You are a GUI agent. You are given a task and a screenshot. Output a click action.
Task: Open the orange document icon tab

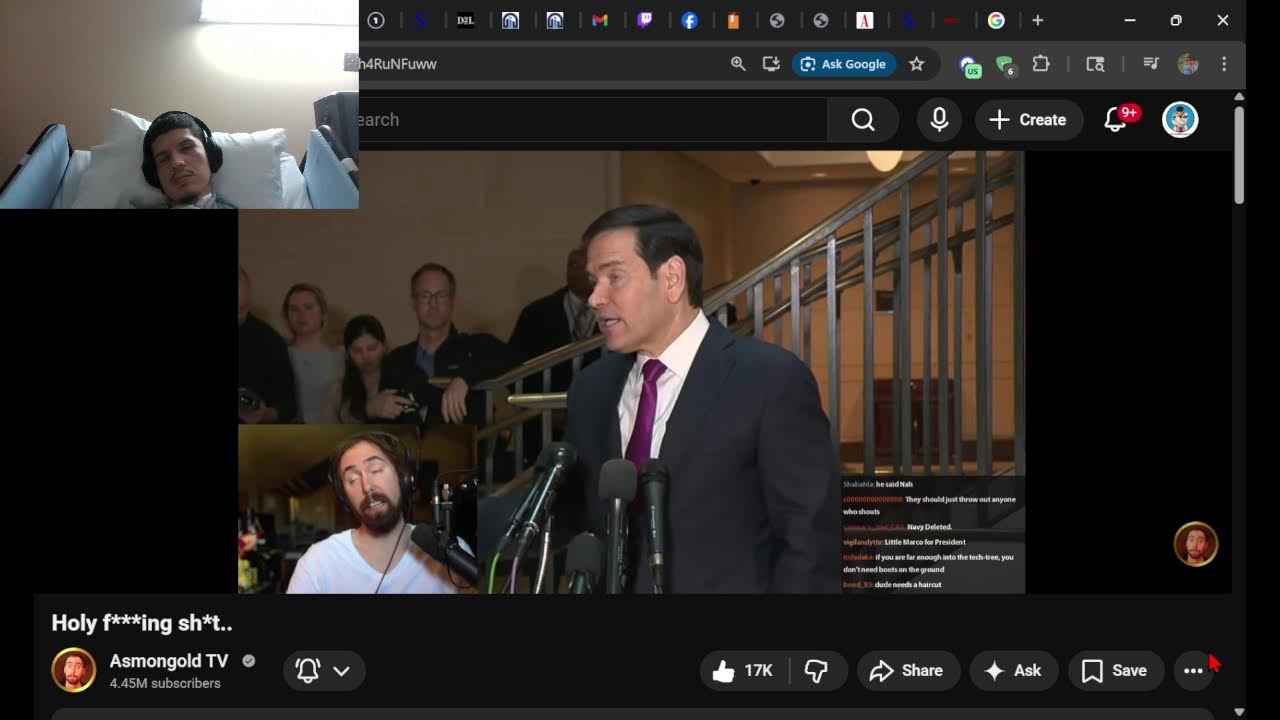(x=733, y=20)
